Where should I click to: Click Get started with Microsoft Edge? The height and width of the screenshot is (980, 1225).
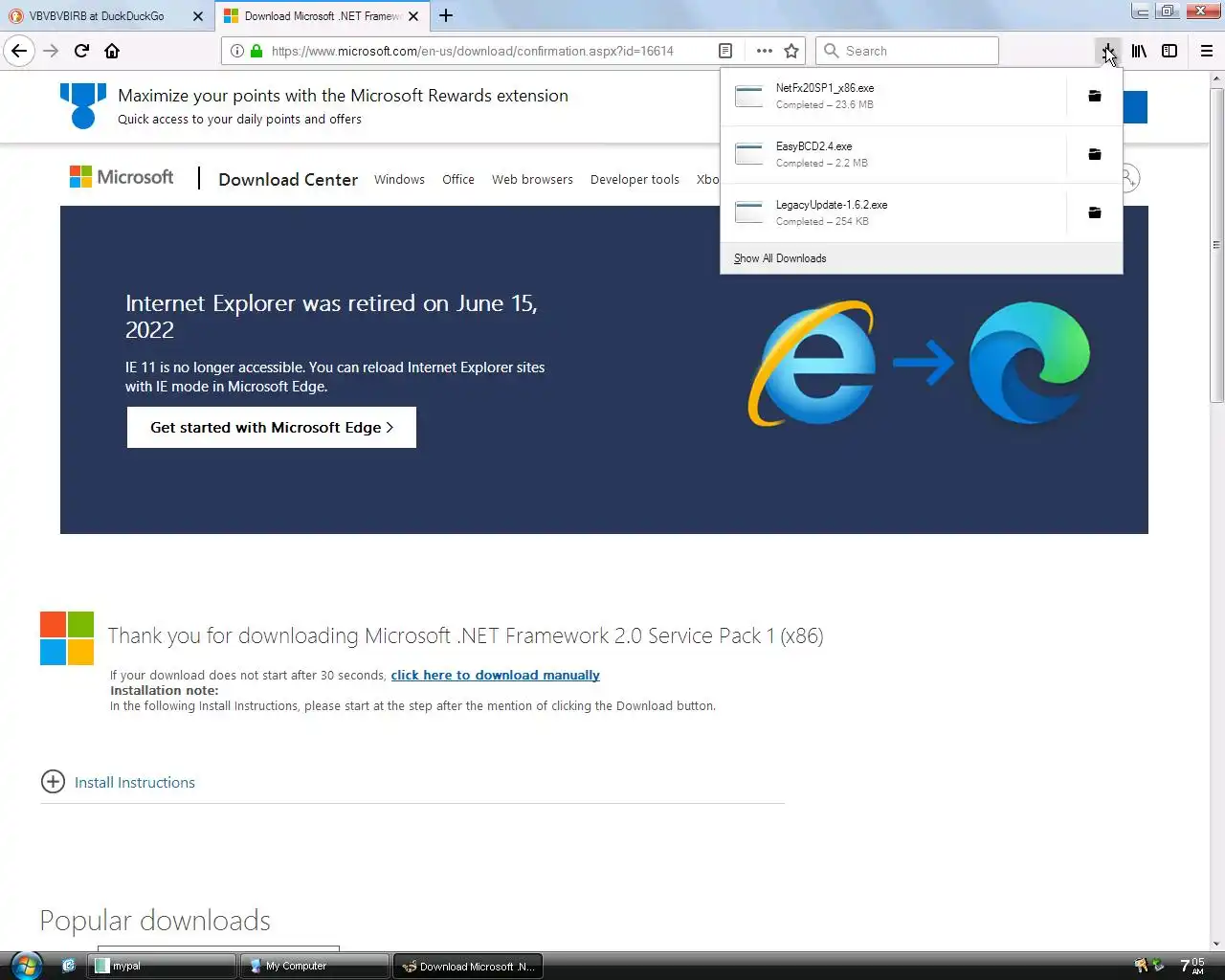(272, 428)
